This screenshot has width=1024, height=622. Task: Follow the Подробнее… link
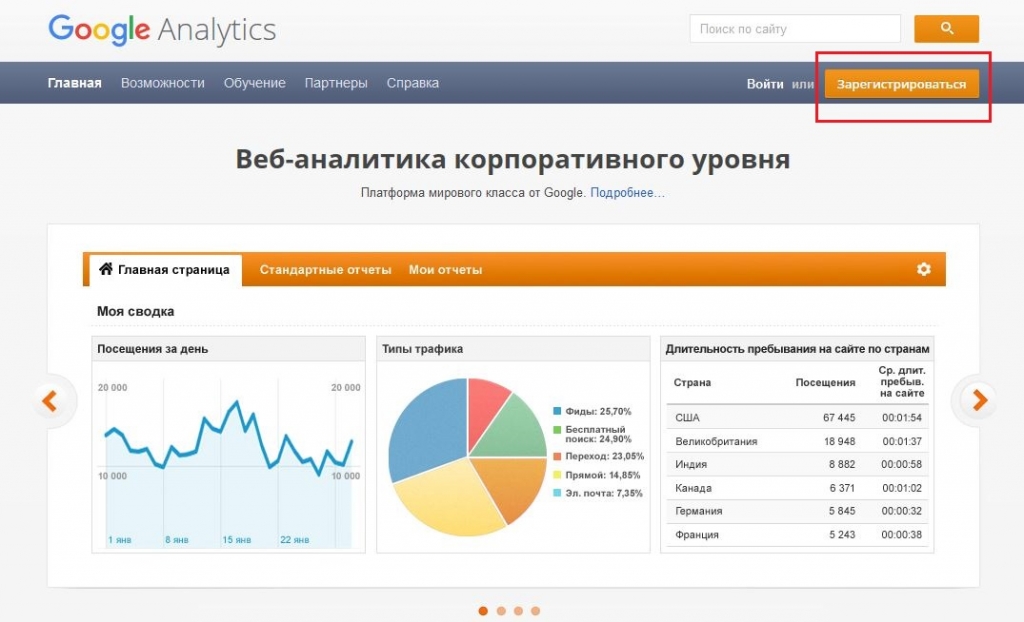628,193
